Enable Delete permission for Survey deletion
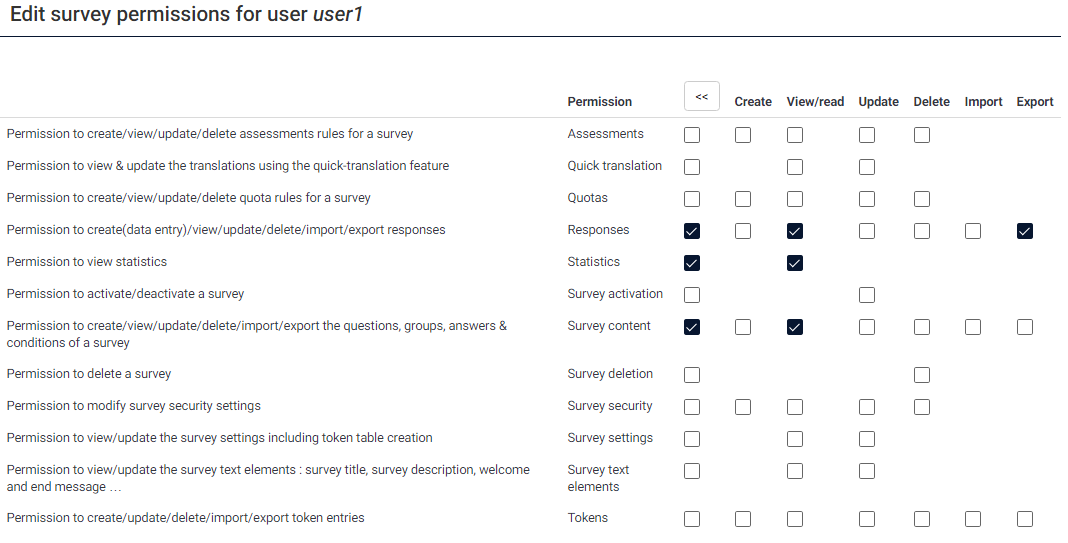Viewport: 1068px width, 543px height. coord(922,375)
